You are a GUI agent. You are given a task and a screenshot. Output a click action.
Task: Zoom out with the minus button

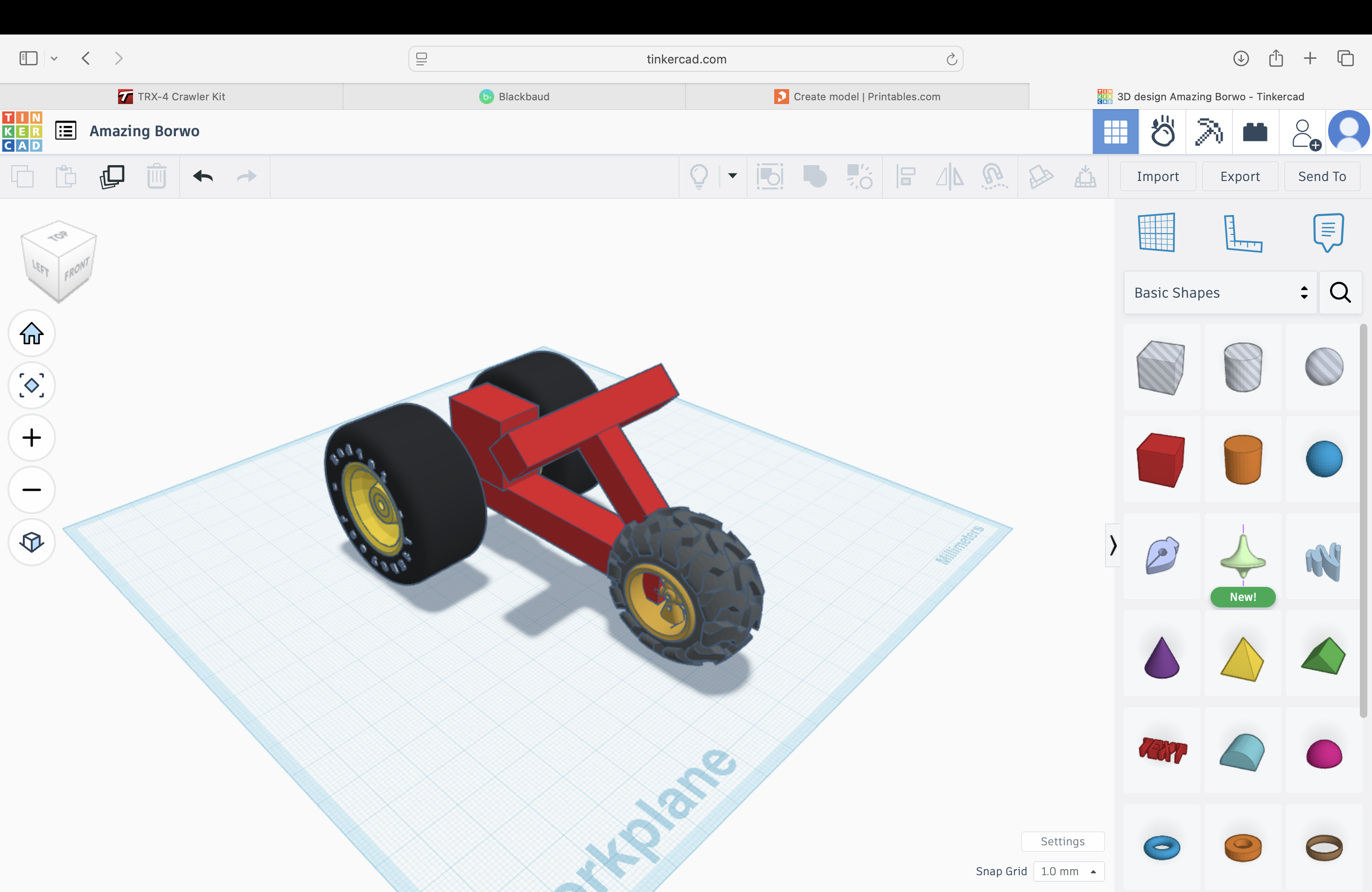tap(32, 490)
